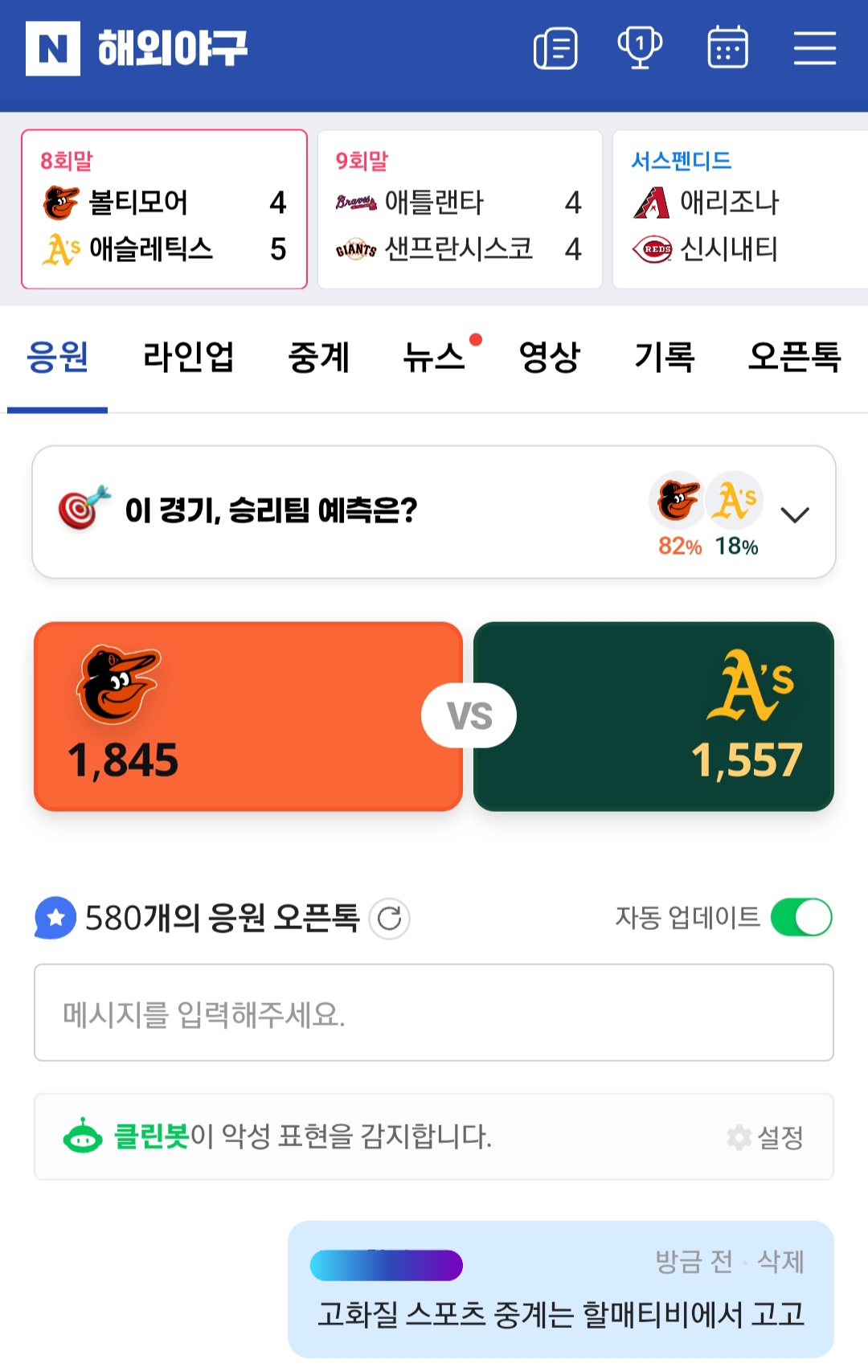The image size is (868, 1372).
Task: Click the Naver N logo
Action: 53,48
